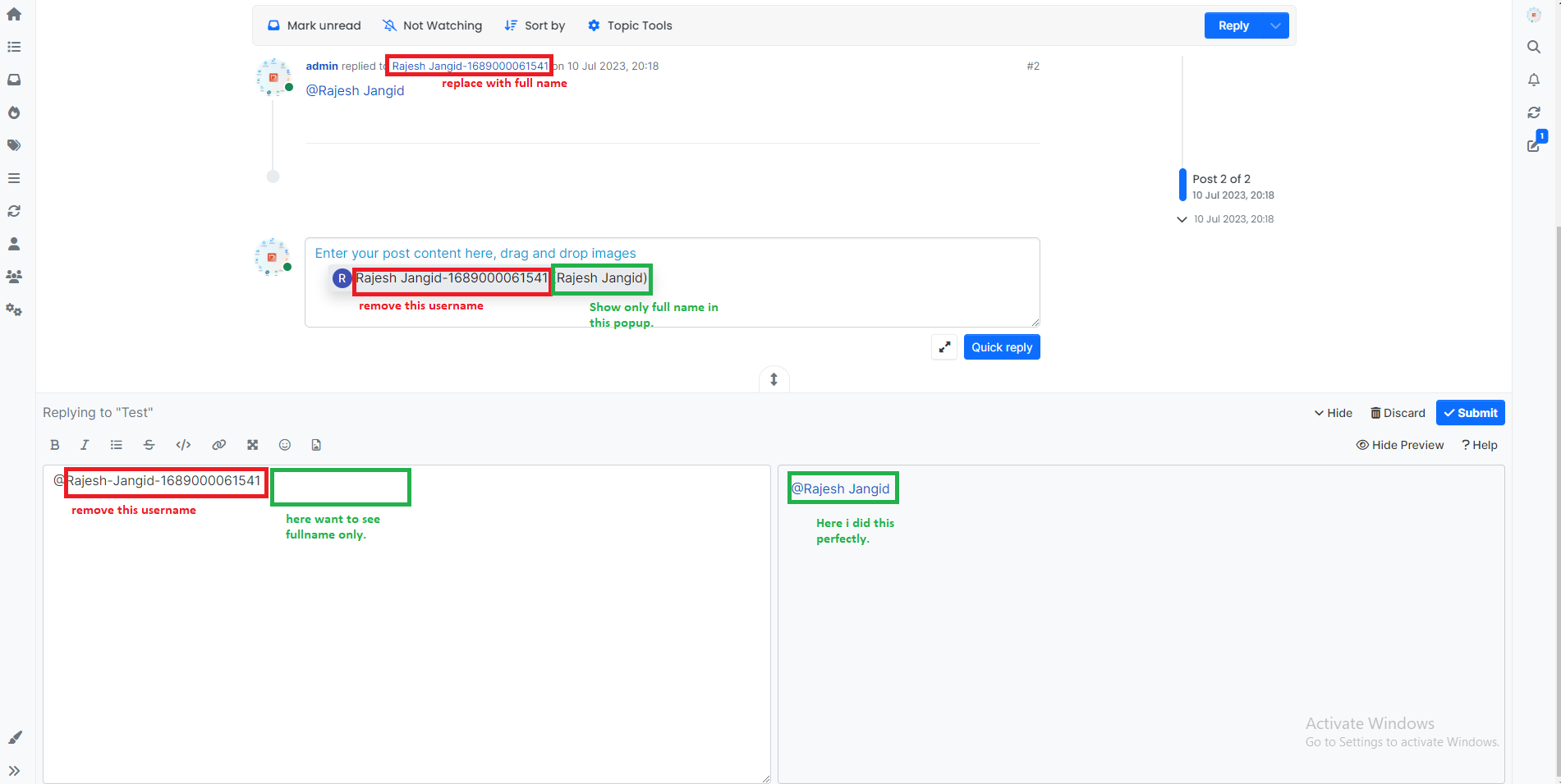Submit the reply
The image size is (1561, 784).
coord(1470,413)
